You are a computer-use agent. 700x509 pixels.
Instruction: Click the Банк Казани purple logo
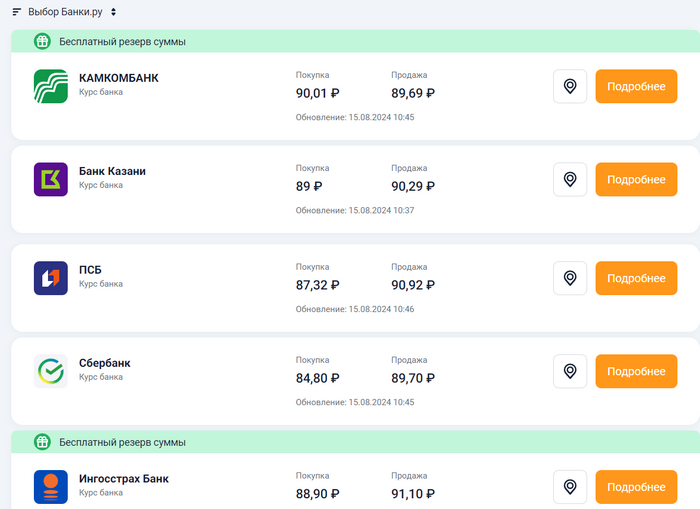click(51, 179)
